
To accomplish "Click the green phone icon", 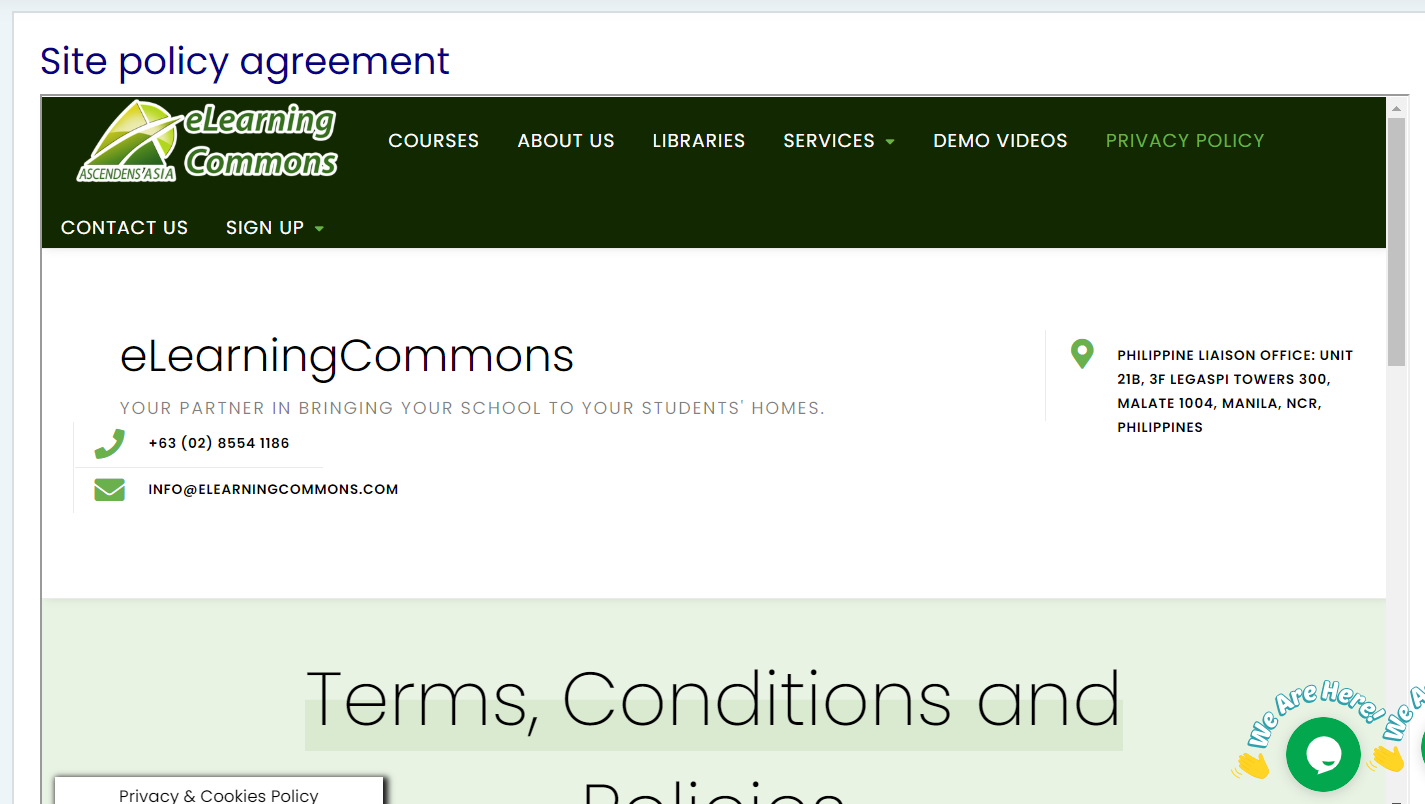I will click(109, 443).
